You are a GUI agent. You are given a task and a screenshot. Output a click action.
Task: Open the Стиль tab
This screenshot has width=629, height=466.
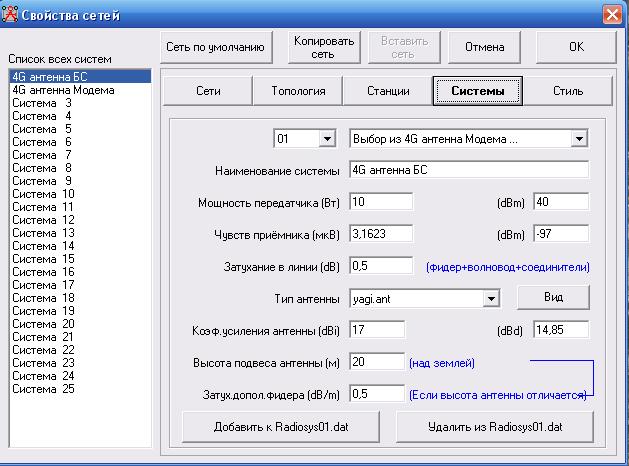click(568, 91)
